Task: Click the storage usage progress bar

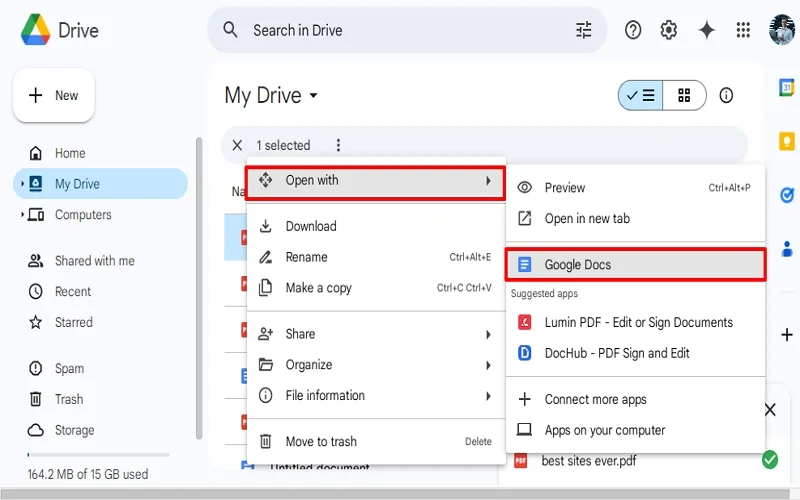Action: (98, 454)
